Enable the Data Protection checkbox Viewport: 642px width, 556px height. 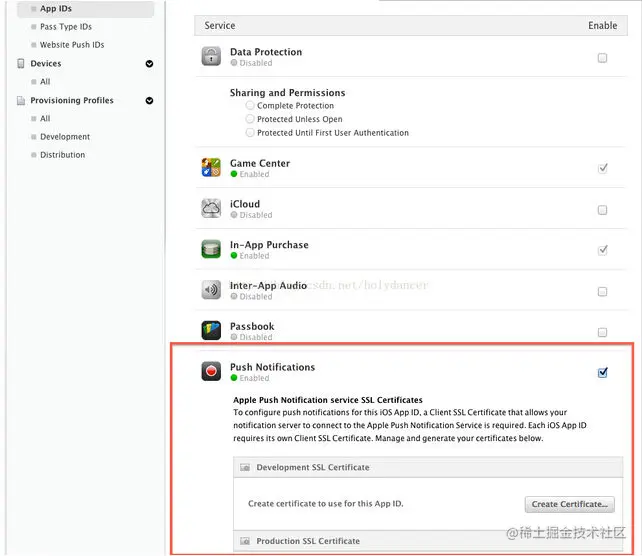click(x=602, y=58)
